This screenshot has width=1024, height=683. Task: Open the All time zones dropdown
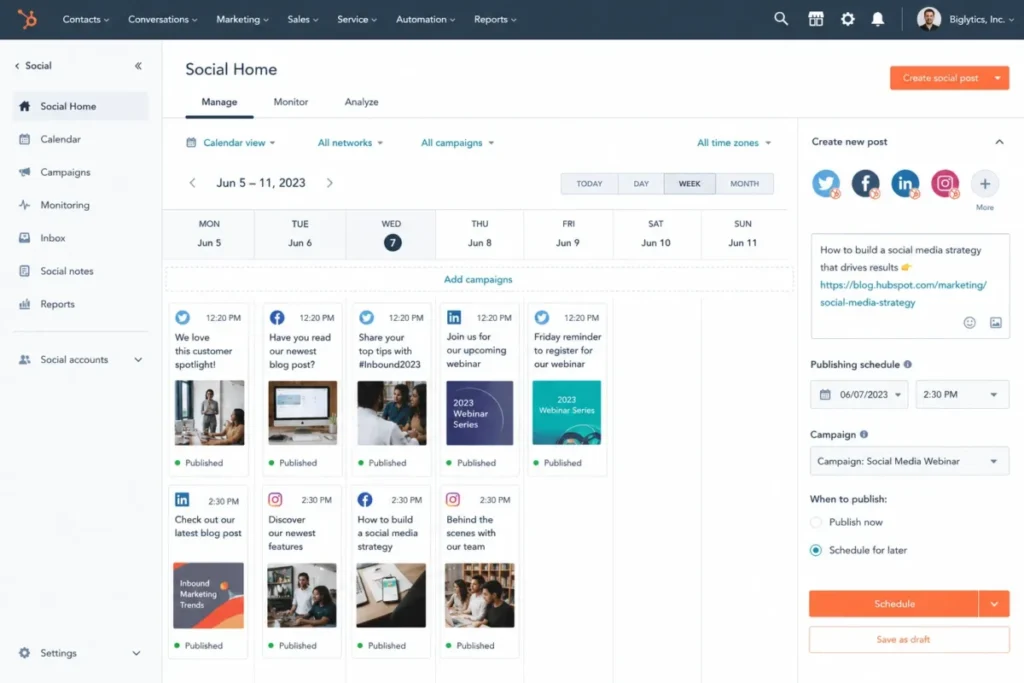point(733,142)
